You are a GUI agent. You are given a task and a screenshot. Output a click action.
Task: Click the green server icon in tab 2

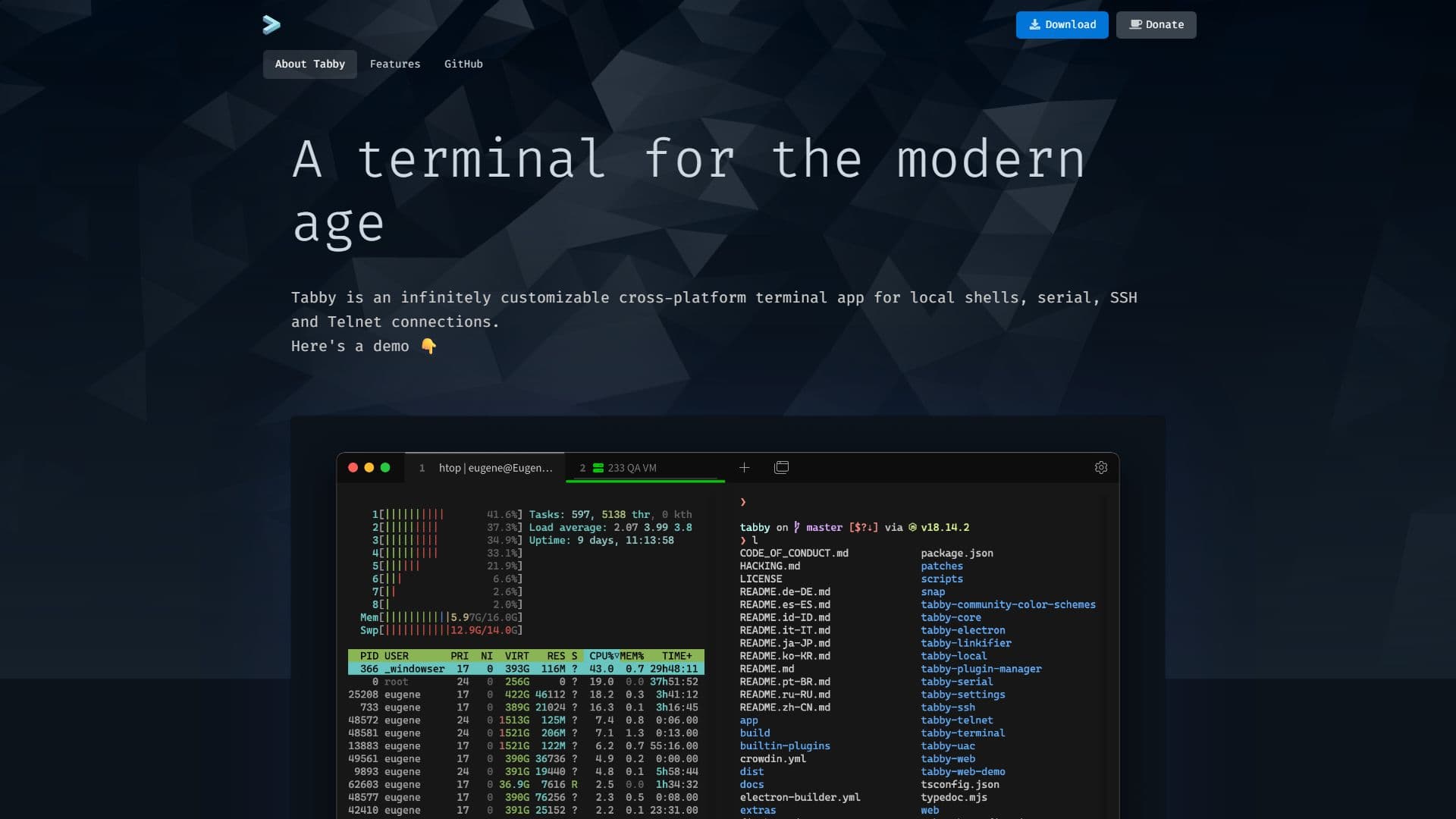pyautogui.click(x=598, y=468)
